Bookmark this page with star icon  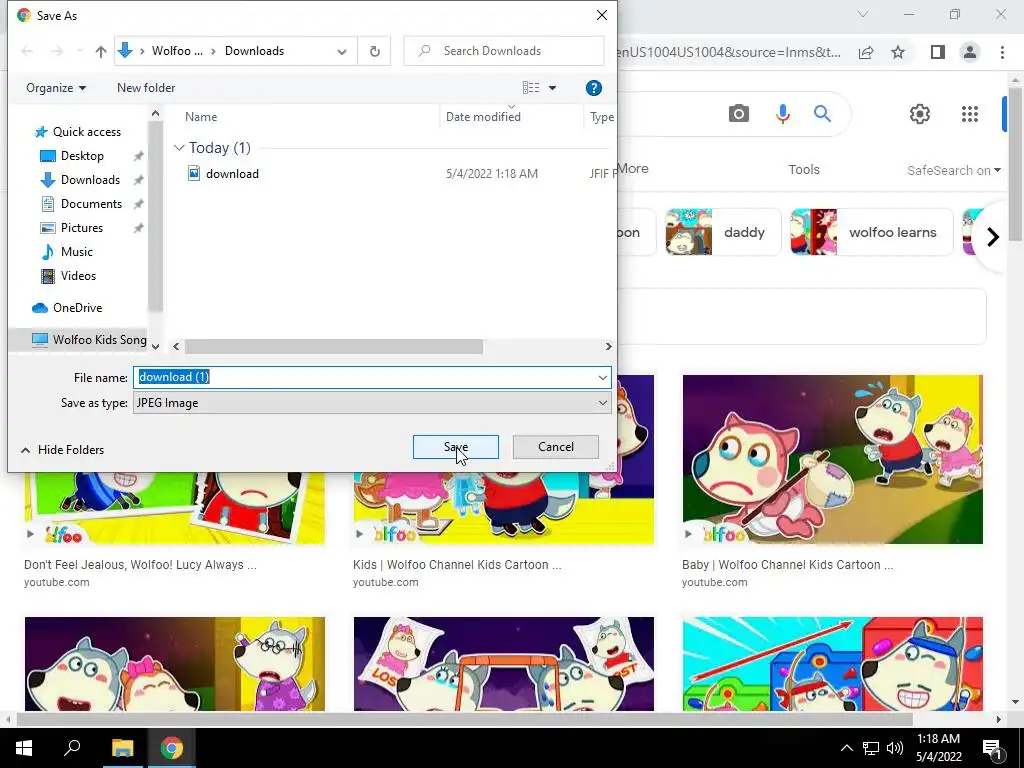point(898,52)
